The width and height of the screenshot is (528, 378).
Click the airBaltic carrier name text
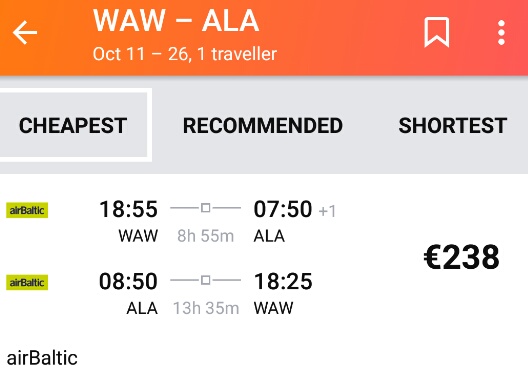click(42, 358)
